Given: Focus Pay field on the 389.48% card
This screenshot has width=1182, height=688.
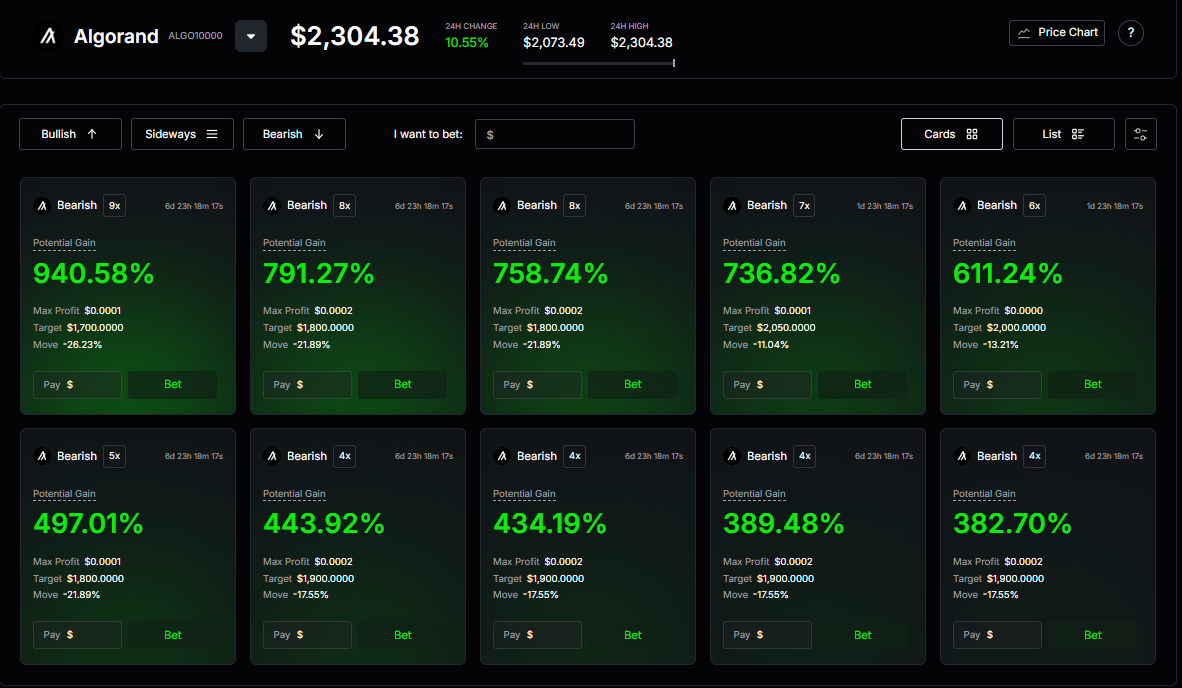Looking at the screenshot, I should (x=767, y=635).
